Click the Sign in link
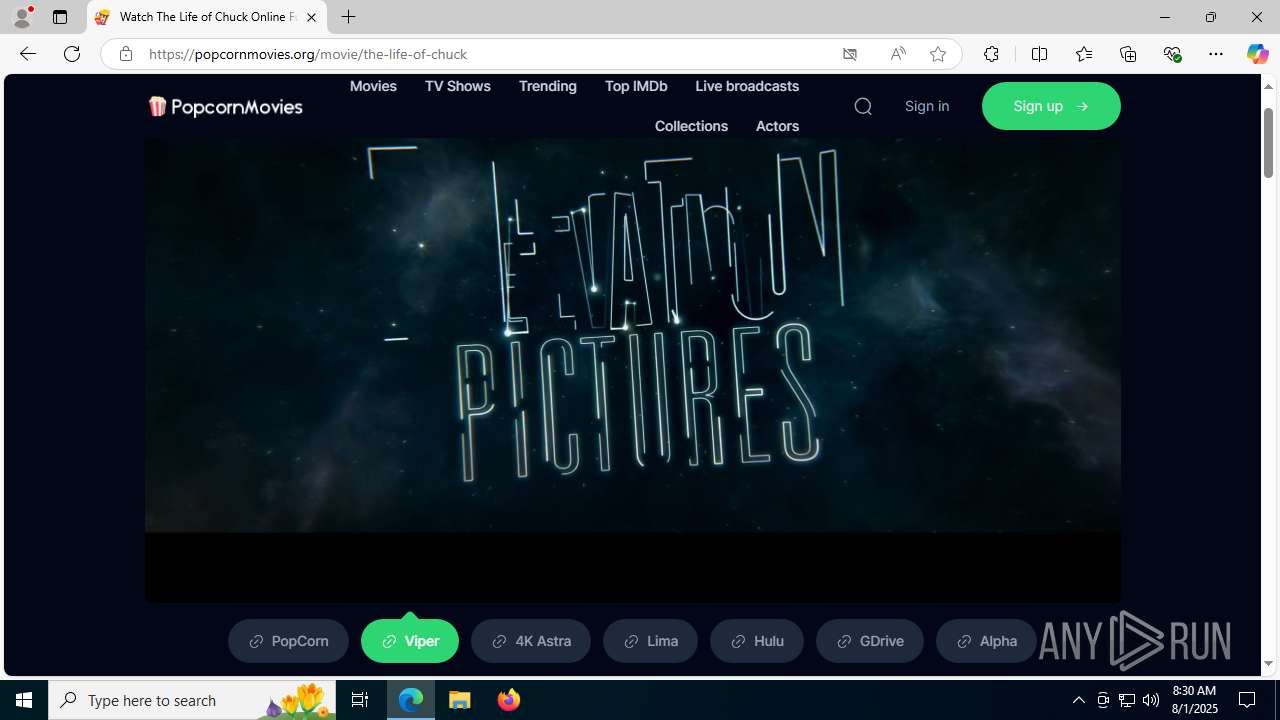1280x720 pixels. click(x=927, y=106)
